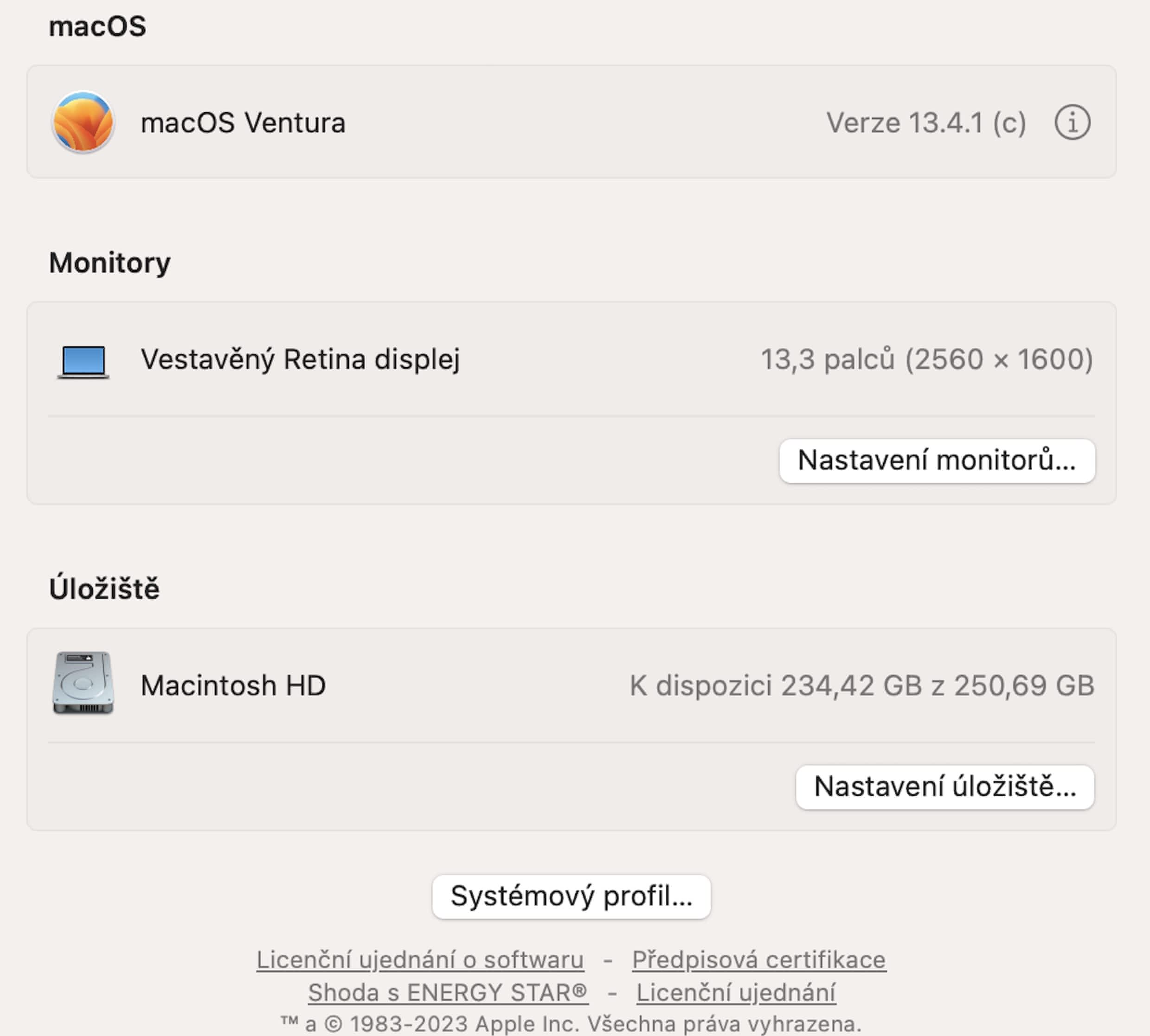The height and width of the screenshot is (1036, 1150).
Task: Click the Monitory section heading
Action: coord(109,263)
